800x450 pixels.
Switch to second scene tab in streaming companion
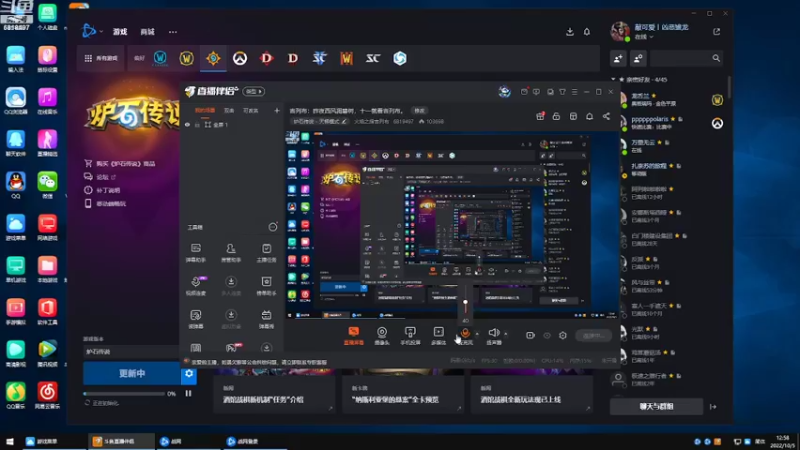pyautogui.click(x=229, y=110)
